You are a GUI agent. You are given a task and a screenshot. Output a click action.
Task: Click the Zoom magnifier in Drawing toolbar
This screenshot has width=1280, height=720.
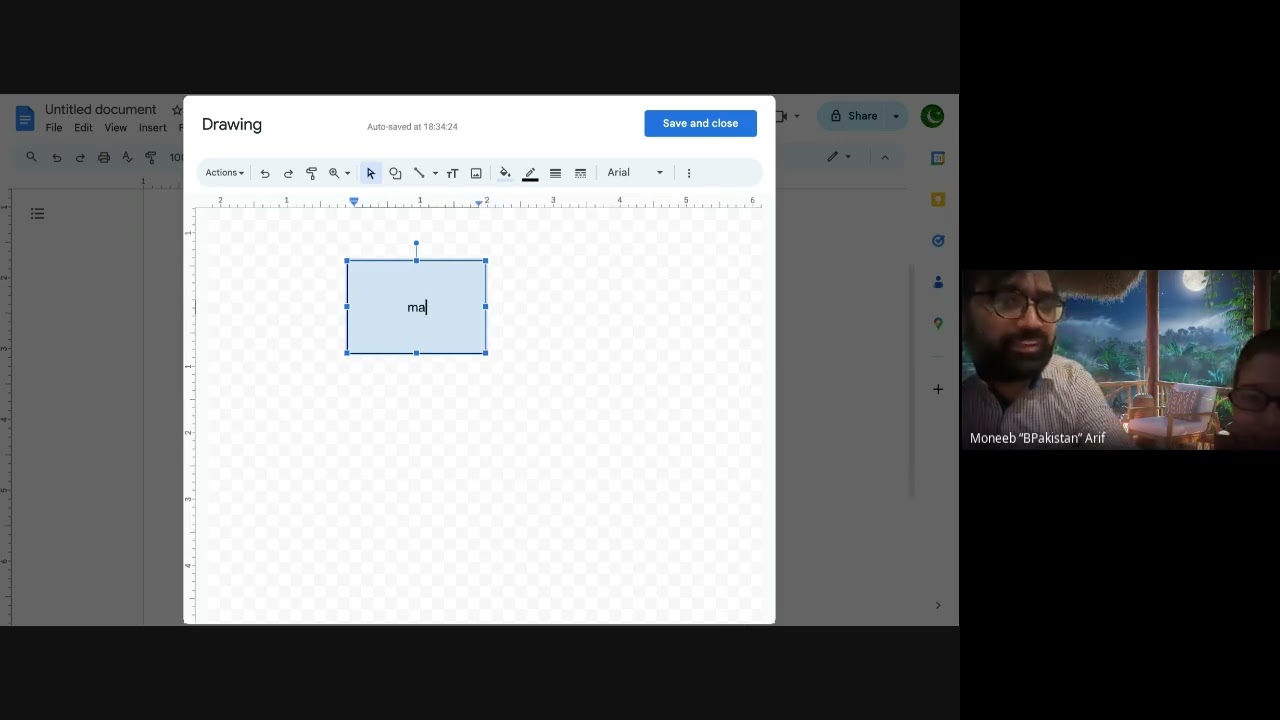click(x=334, y=173)
